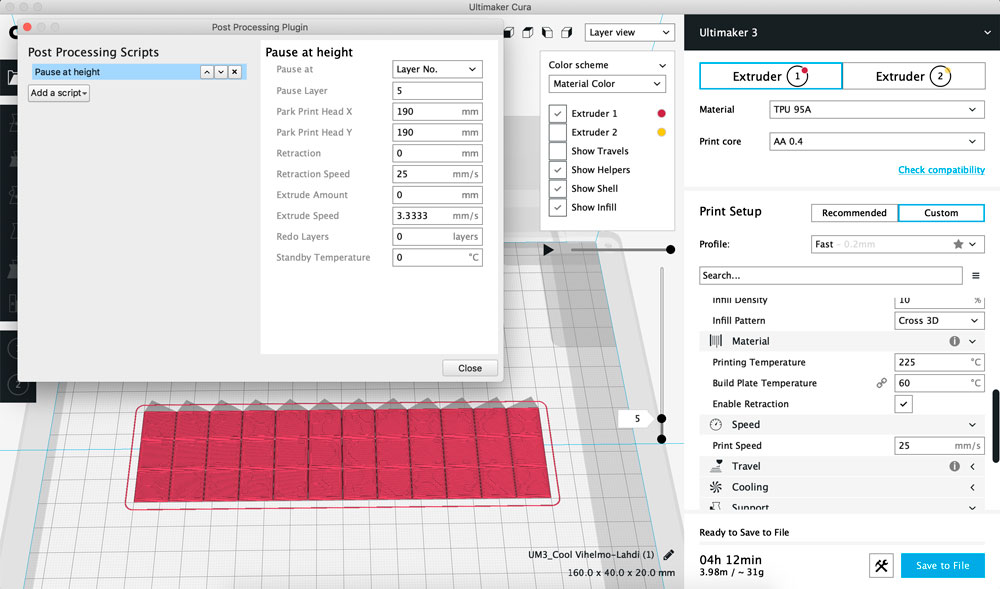Uncheck Enable Retraction checkbox
The width and height of the screenshot is (1000, 589).
coord(904,404)
